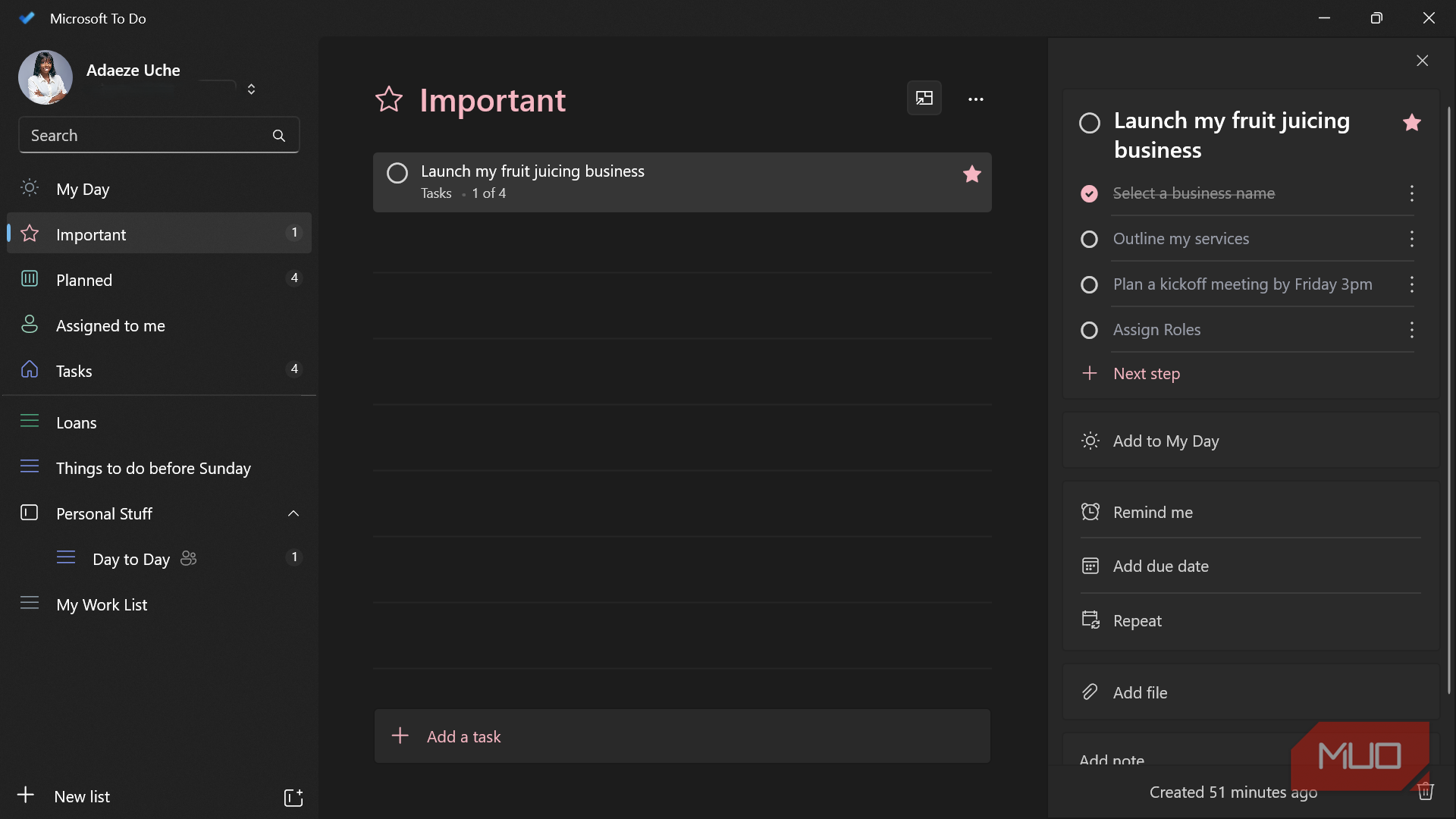The height and width of the screenshot is (819, 1456).
Task: Click New list button
Action: pyautogui.click(x=64, y=796)
